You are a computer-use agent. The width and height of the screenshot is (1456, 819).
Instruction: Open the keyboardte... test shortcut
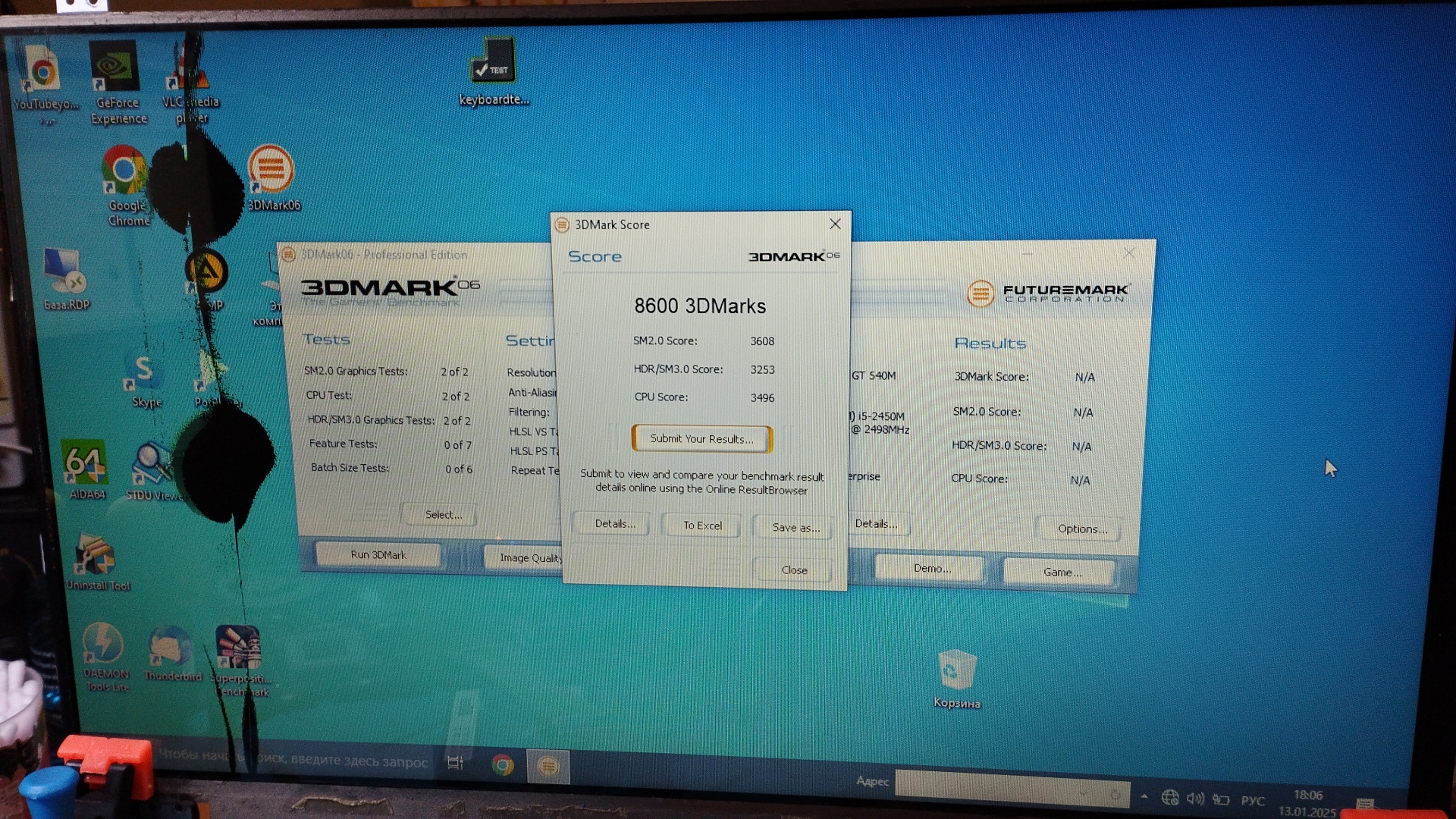[x=494, y=73]
